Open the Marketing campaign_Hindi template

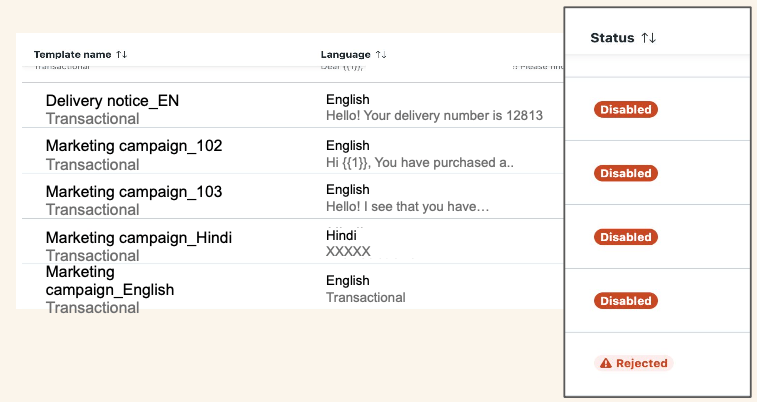click(139, 237)
